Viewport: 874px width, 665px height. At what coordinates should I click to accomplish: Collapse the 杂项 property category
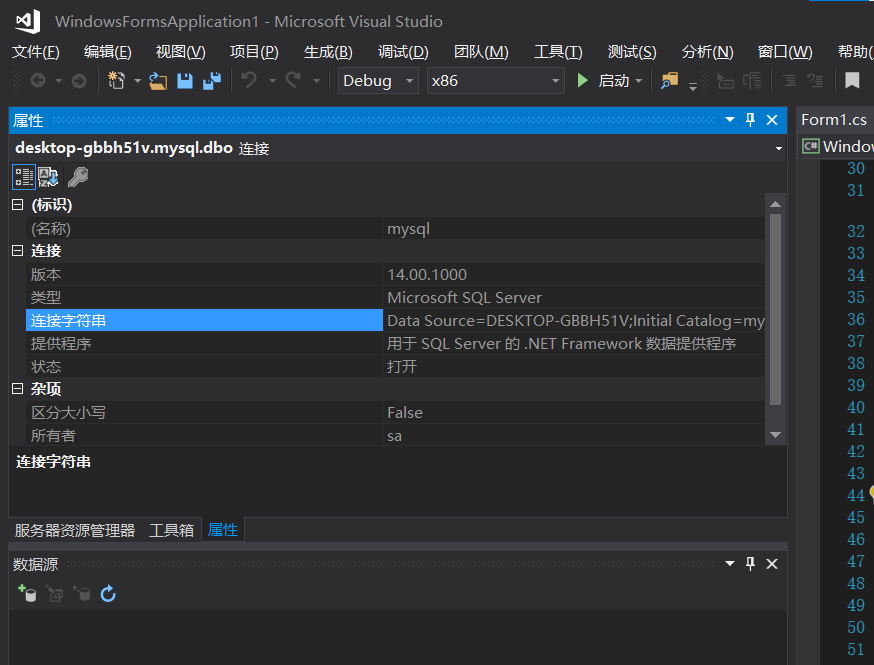point(18,389)
